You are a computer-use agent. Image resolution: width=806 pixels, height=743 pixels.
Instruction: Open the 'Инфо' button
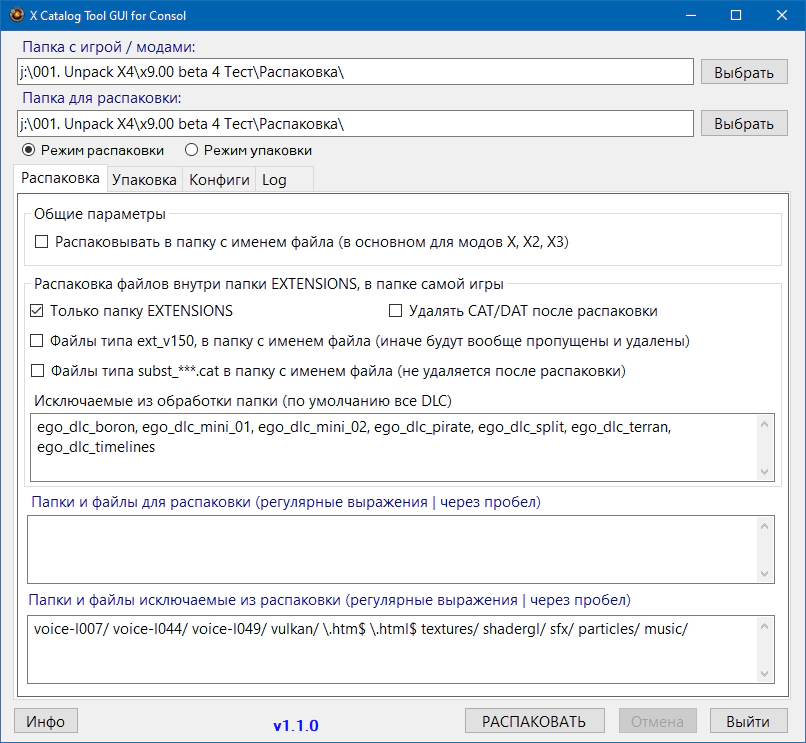(46, 721)
